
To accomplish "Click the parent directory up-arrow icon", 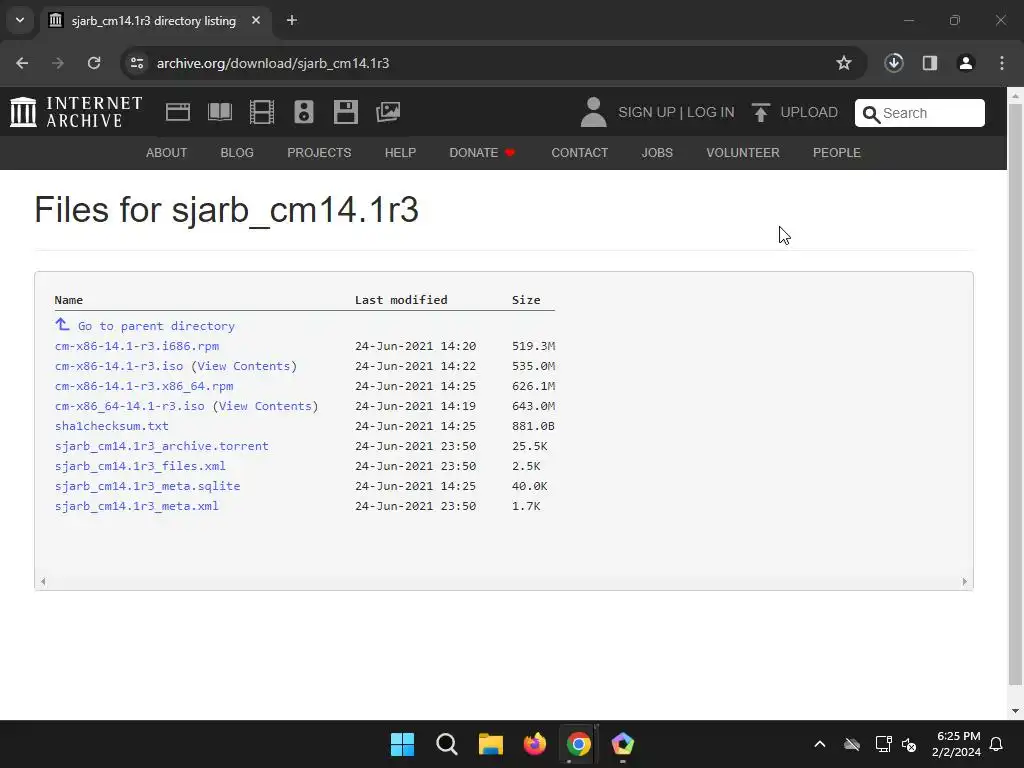I will [62, 324].
